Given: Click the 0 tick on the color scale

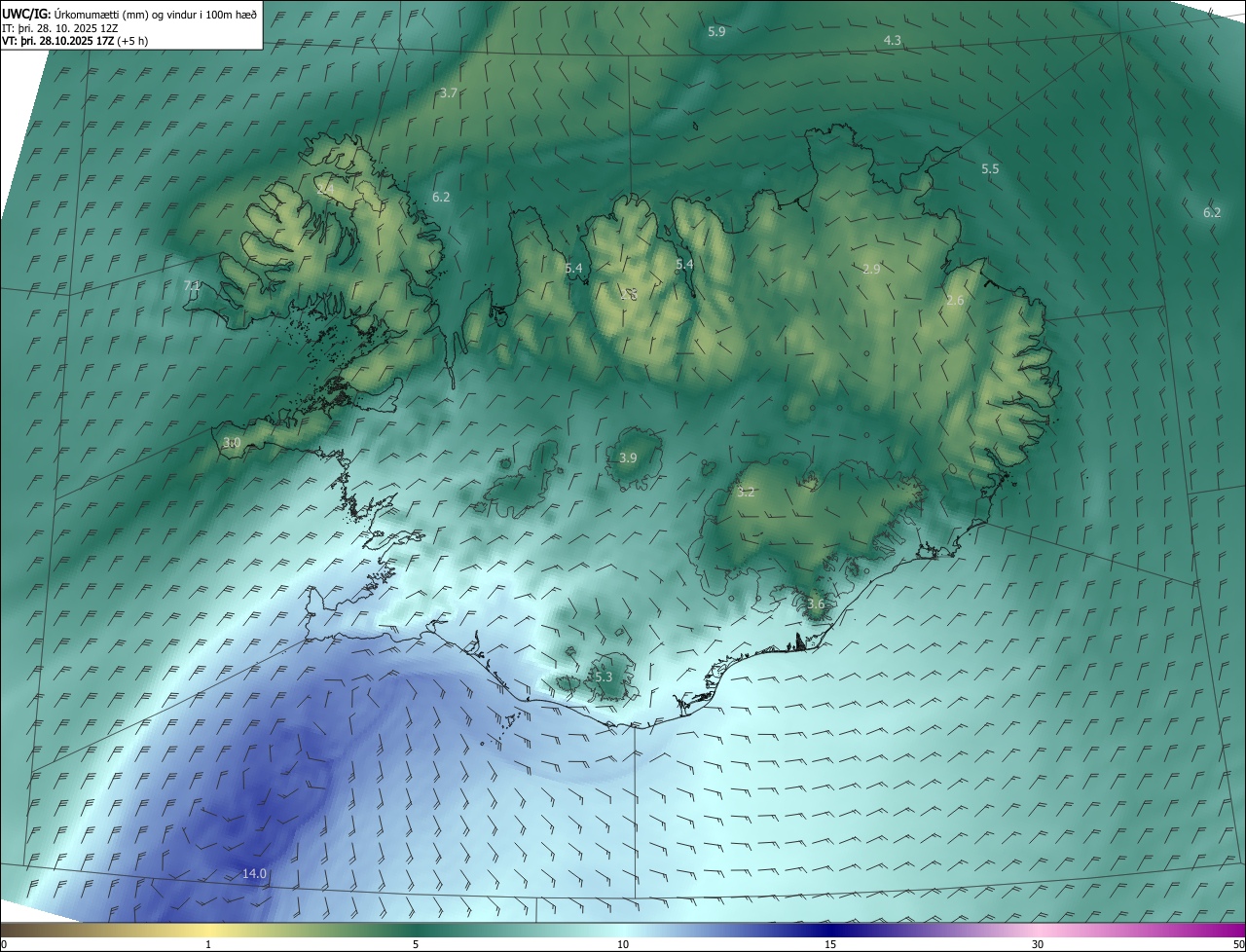Looking at the screenshot, I should 4,944.
